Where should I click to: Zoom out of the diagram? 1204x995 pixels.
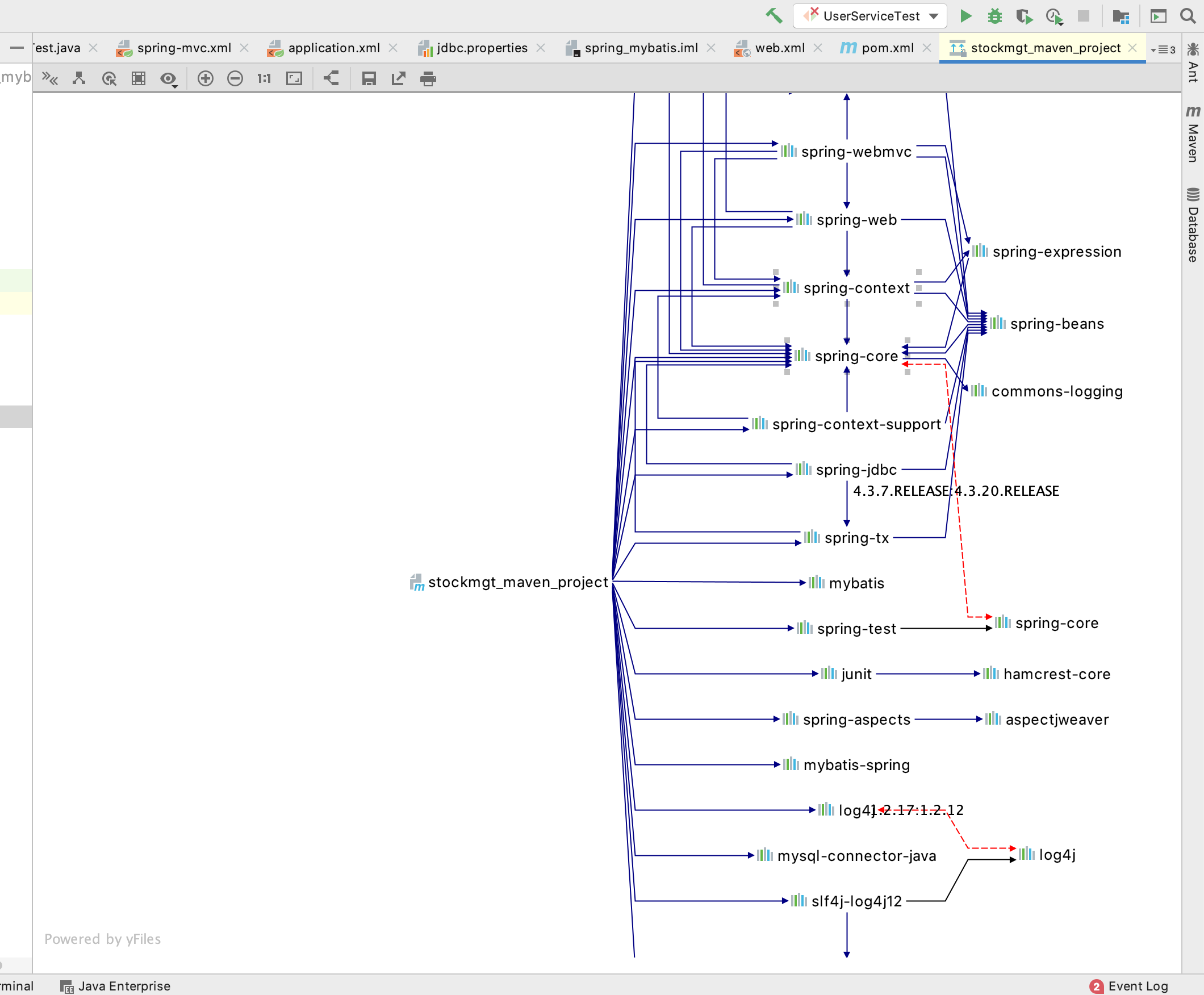click(235, 78)
